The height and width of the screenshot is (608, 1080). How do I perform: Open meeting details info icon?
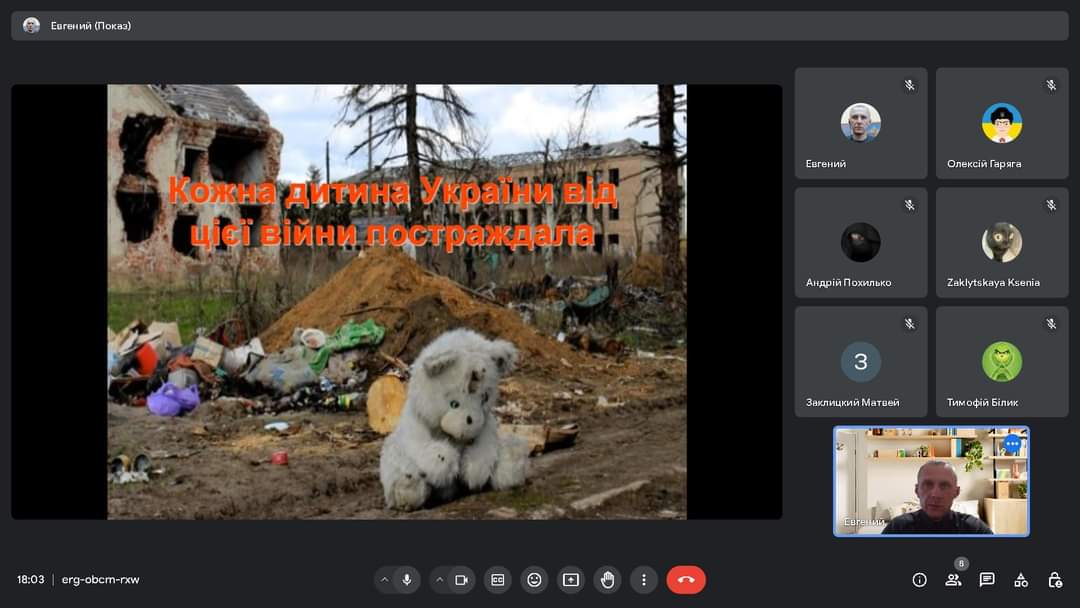click(x=919, y=580)
